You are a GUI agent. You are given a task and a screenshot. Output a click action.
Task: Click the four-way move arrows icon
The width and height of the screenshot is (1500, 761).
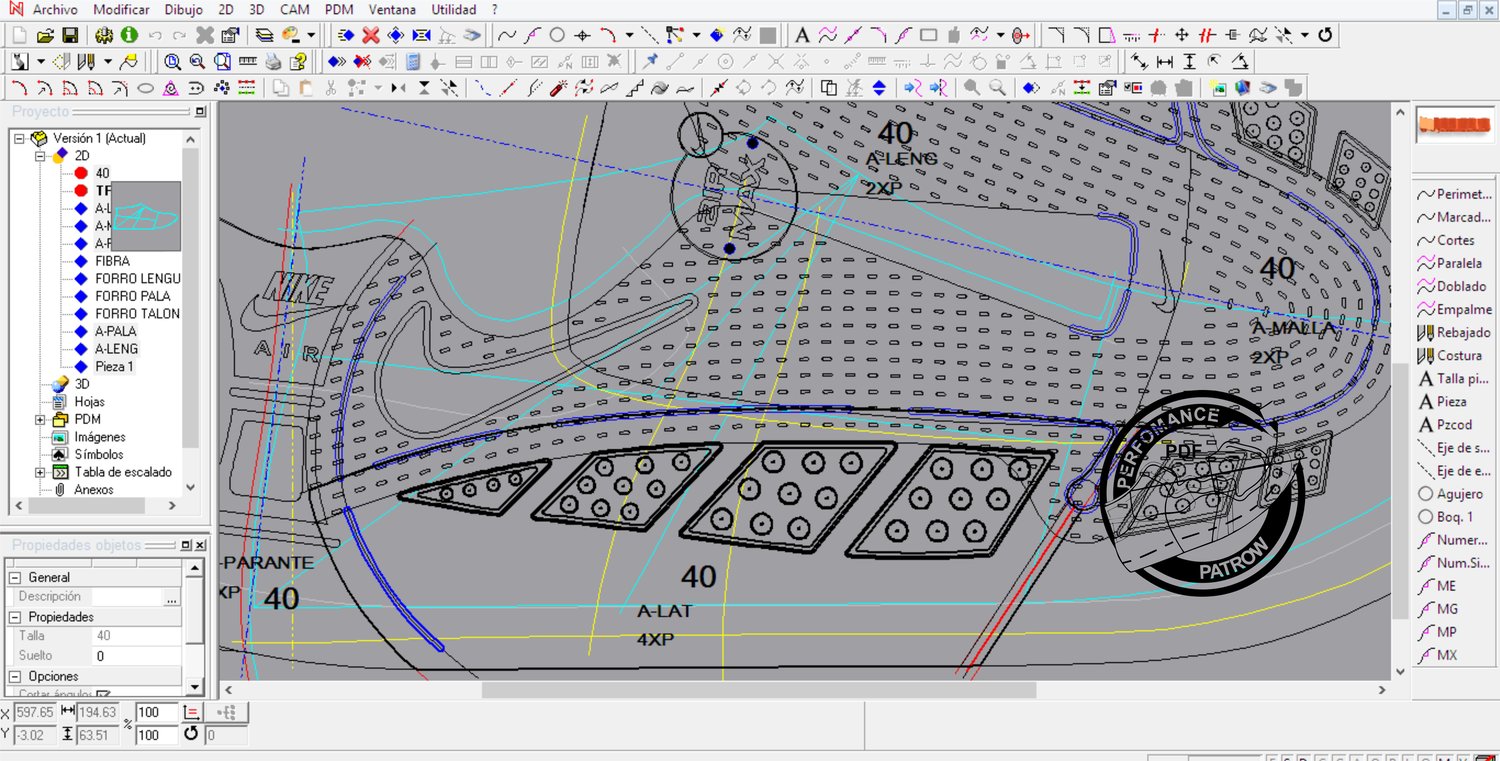click(x=1182, y=35)
